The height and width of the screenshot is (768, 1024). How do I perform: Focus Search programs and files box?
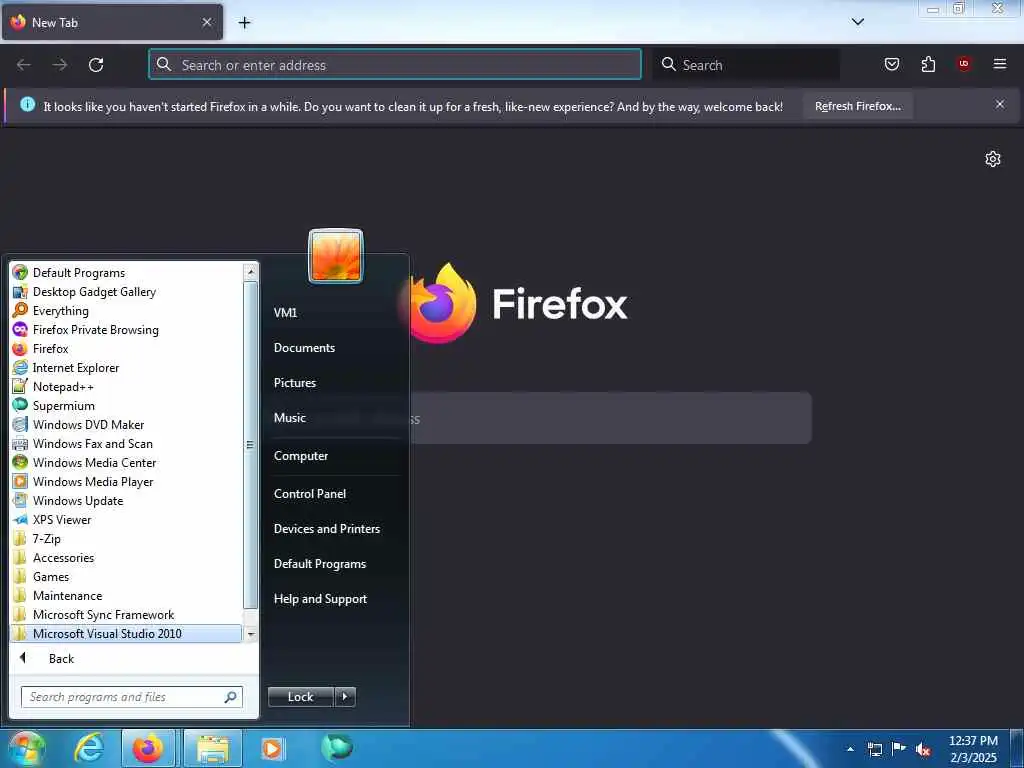click(131, 697)
